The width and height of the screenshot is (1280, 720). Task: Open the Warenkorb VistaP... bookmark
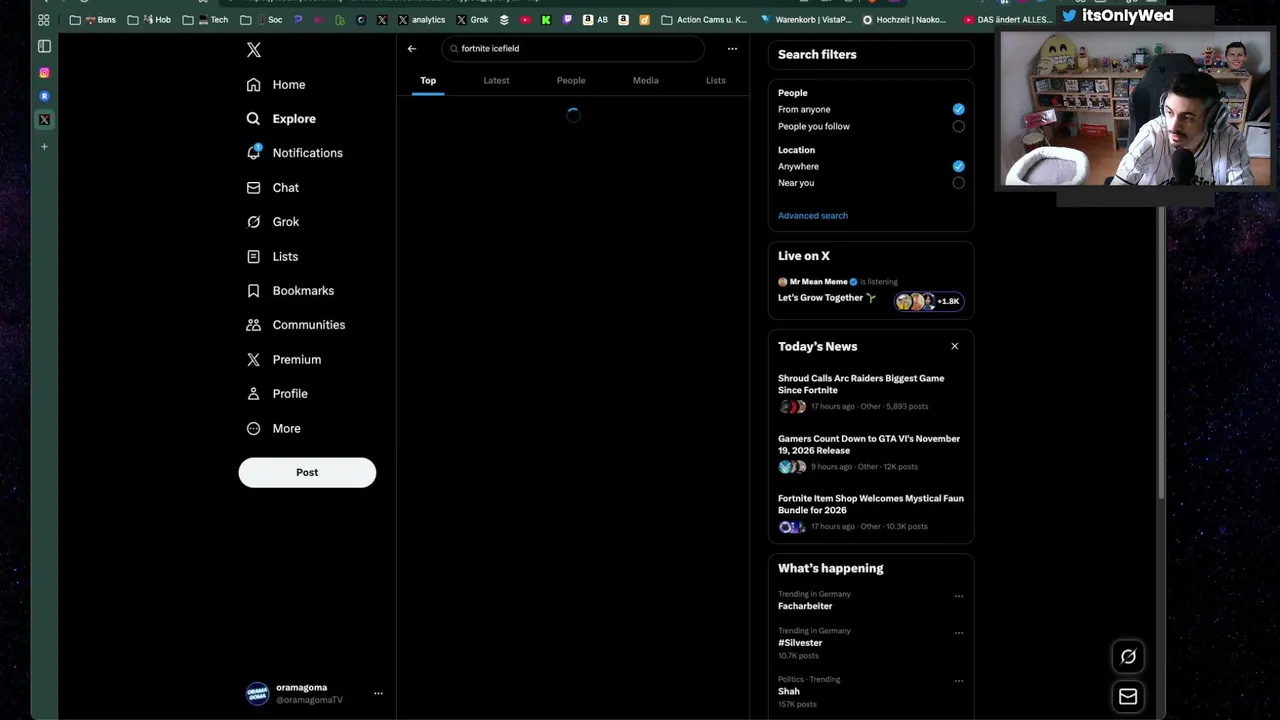[806, 20]
